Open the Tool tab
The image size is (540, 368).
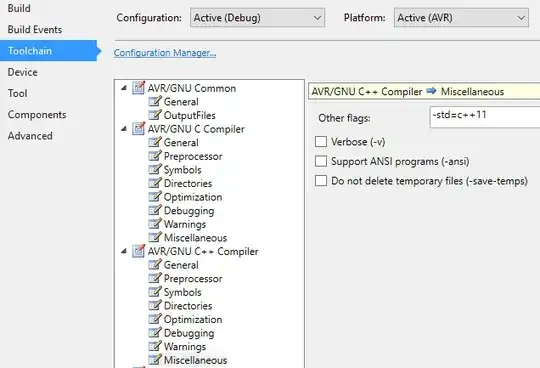click(x=18, y=93)
